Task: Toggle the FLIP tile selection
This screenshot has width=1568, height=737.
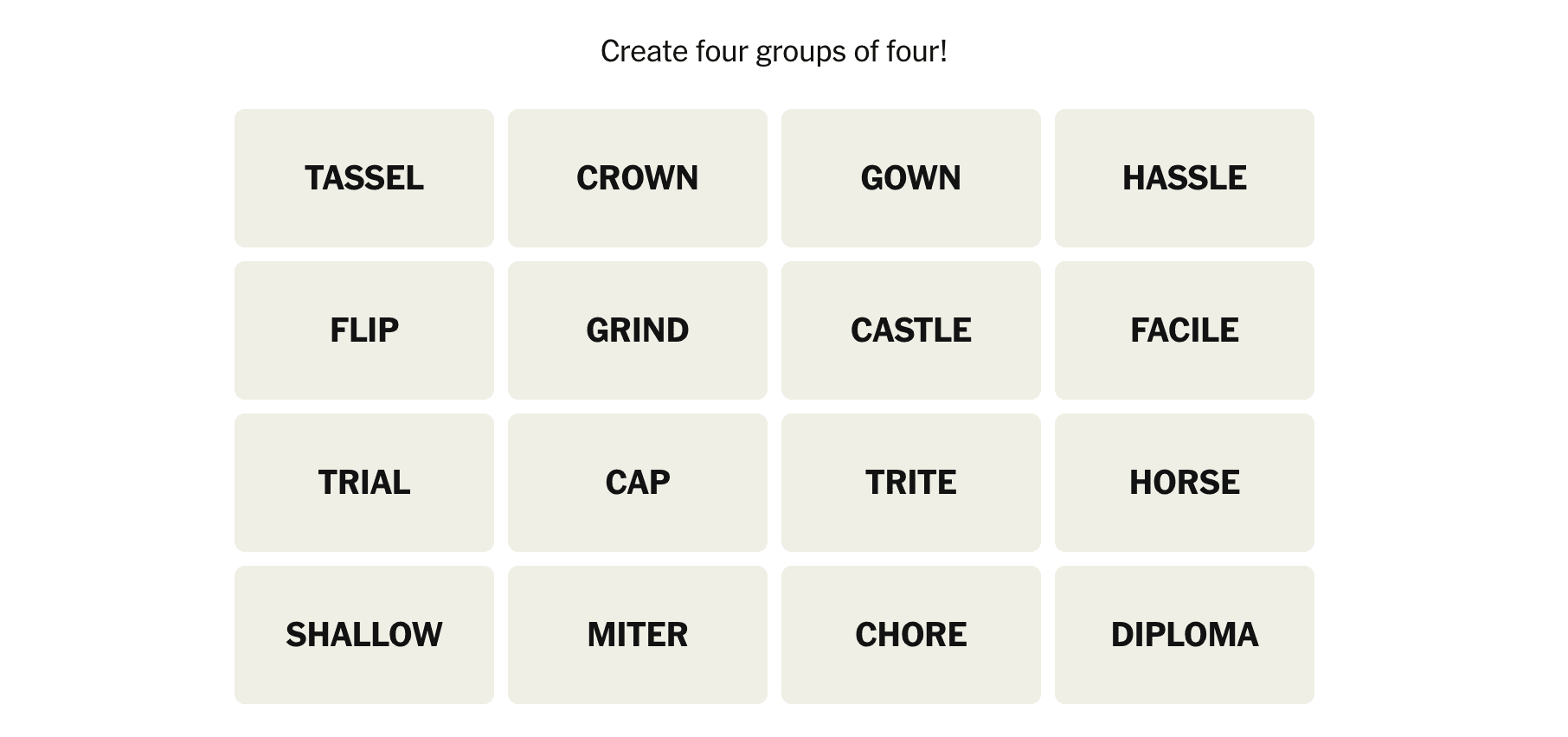Action: [363, 330]
